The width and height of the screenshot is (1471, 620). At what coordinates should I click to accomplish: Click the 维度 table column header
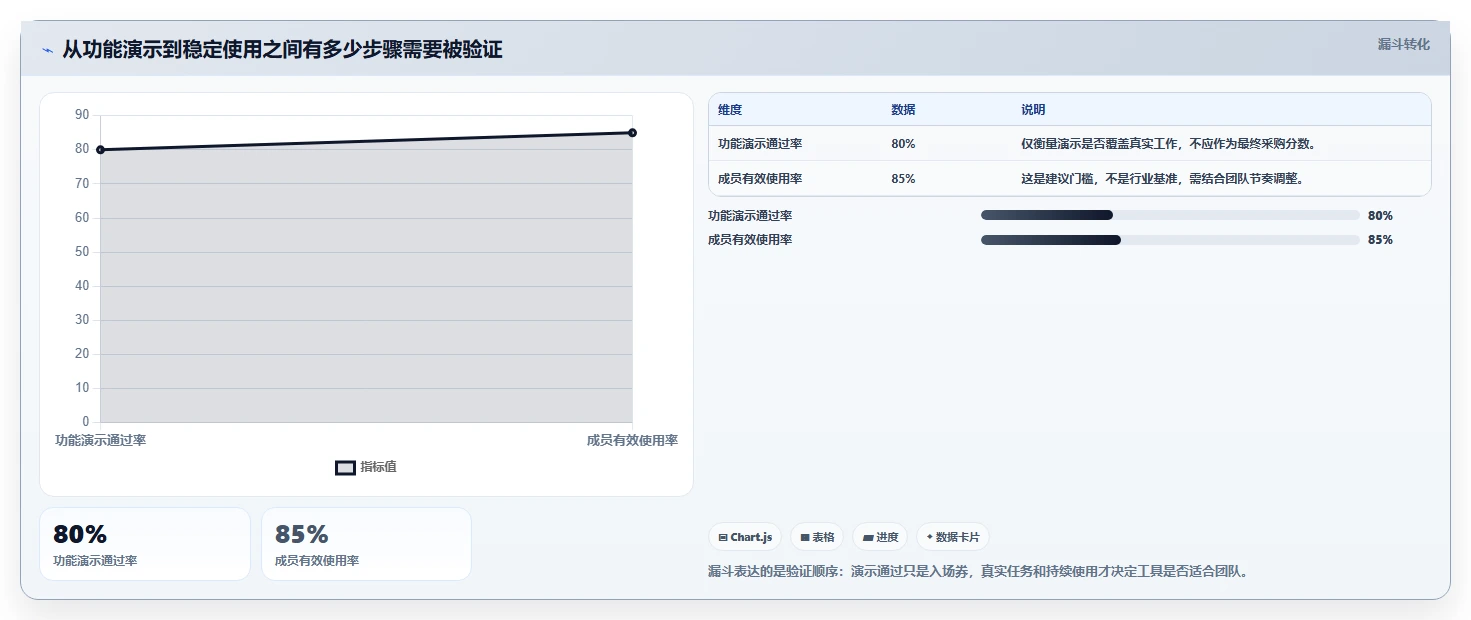tap(730, 110)
